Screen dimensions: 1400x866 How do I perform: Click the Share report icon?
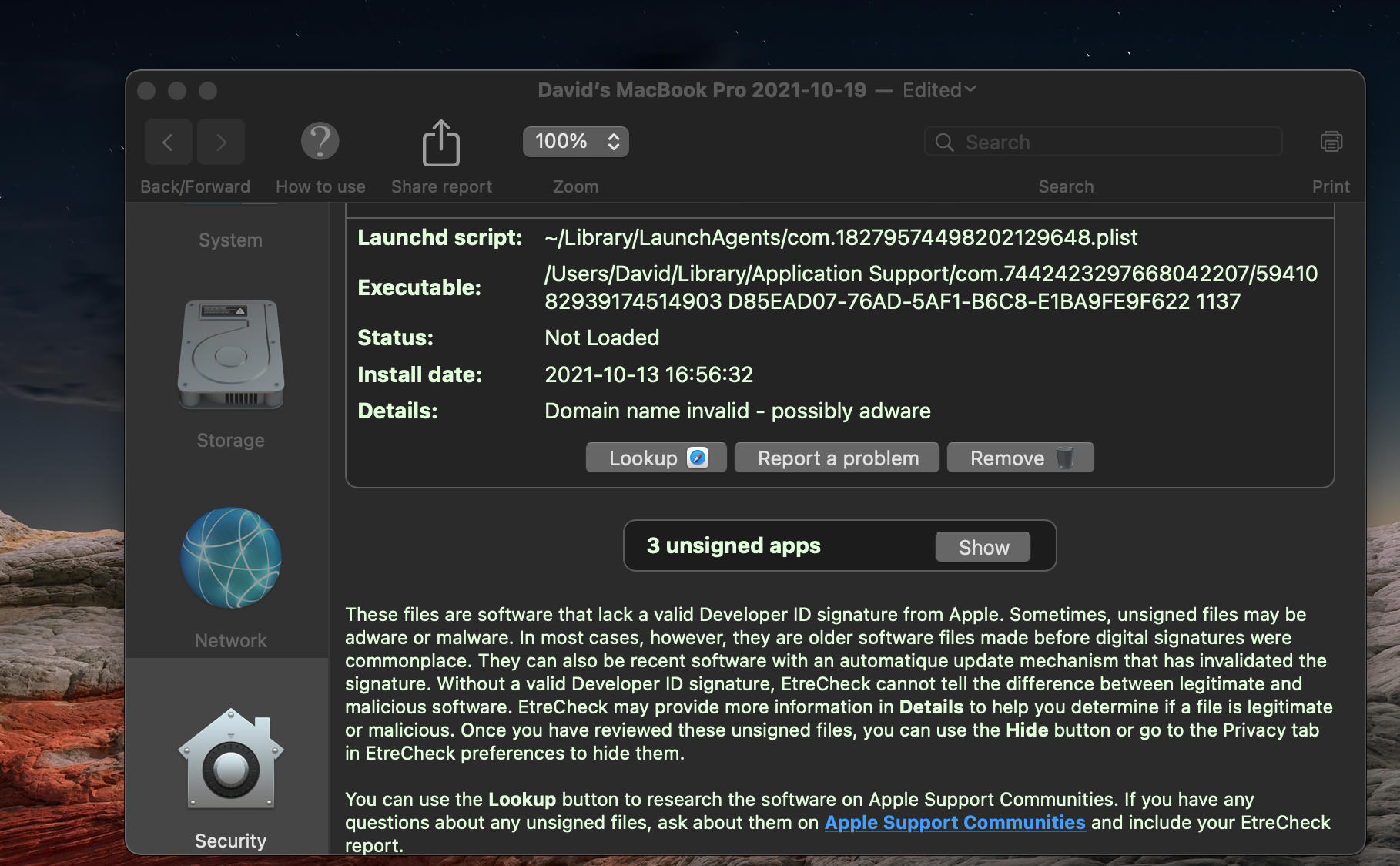(x=441, y=143)
